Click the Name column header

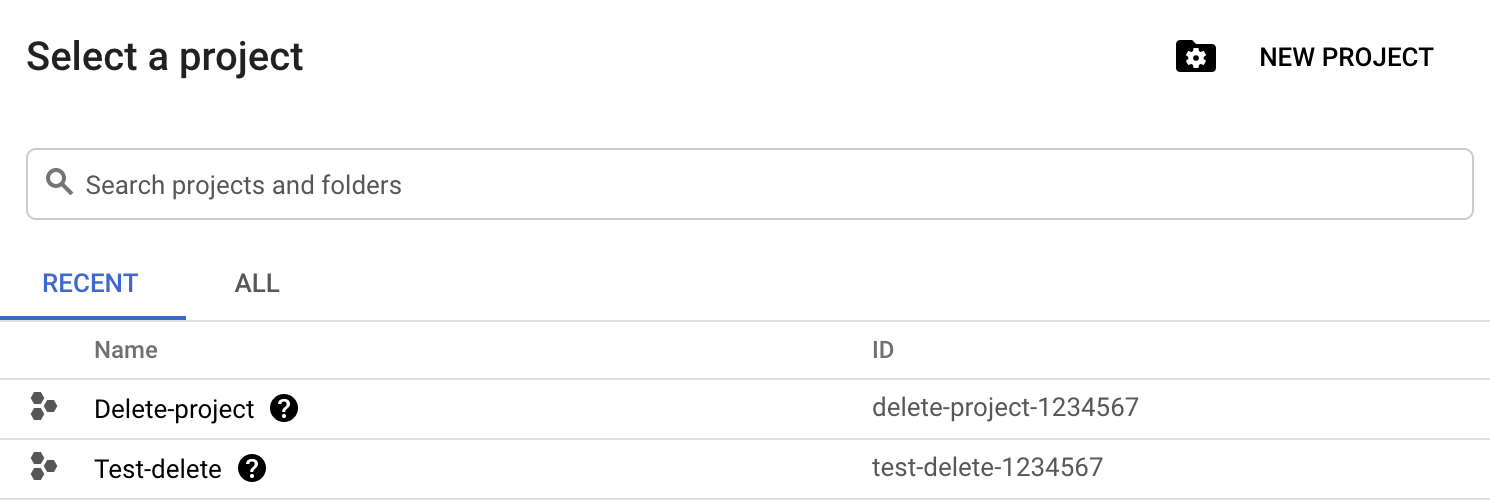point(126,350)
